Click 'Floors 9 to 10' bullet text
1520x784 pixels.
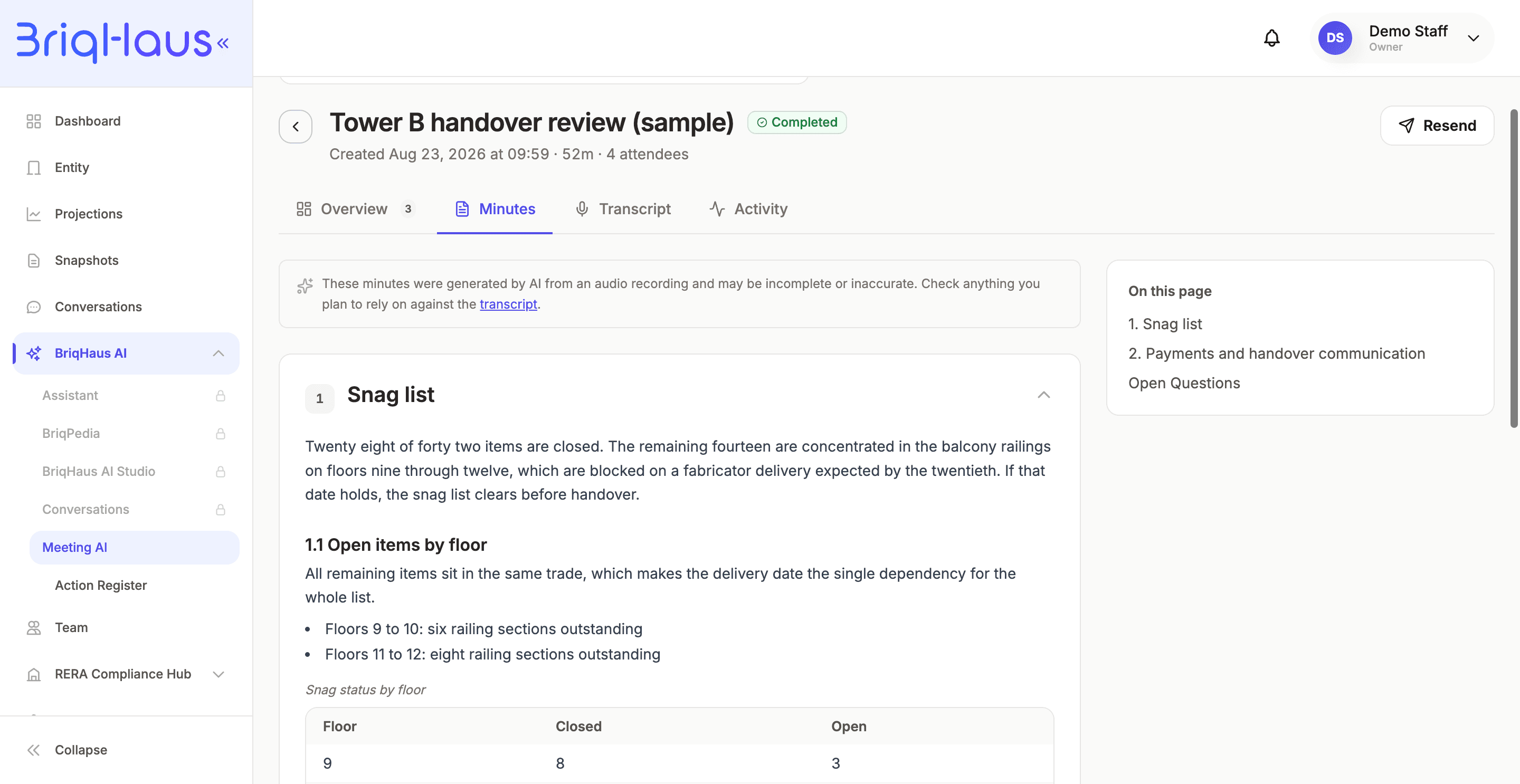pos(483,629)
